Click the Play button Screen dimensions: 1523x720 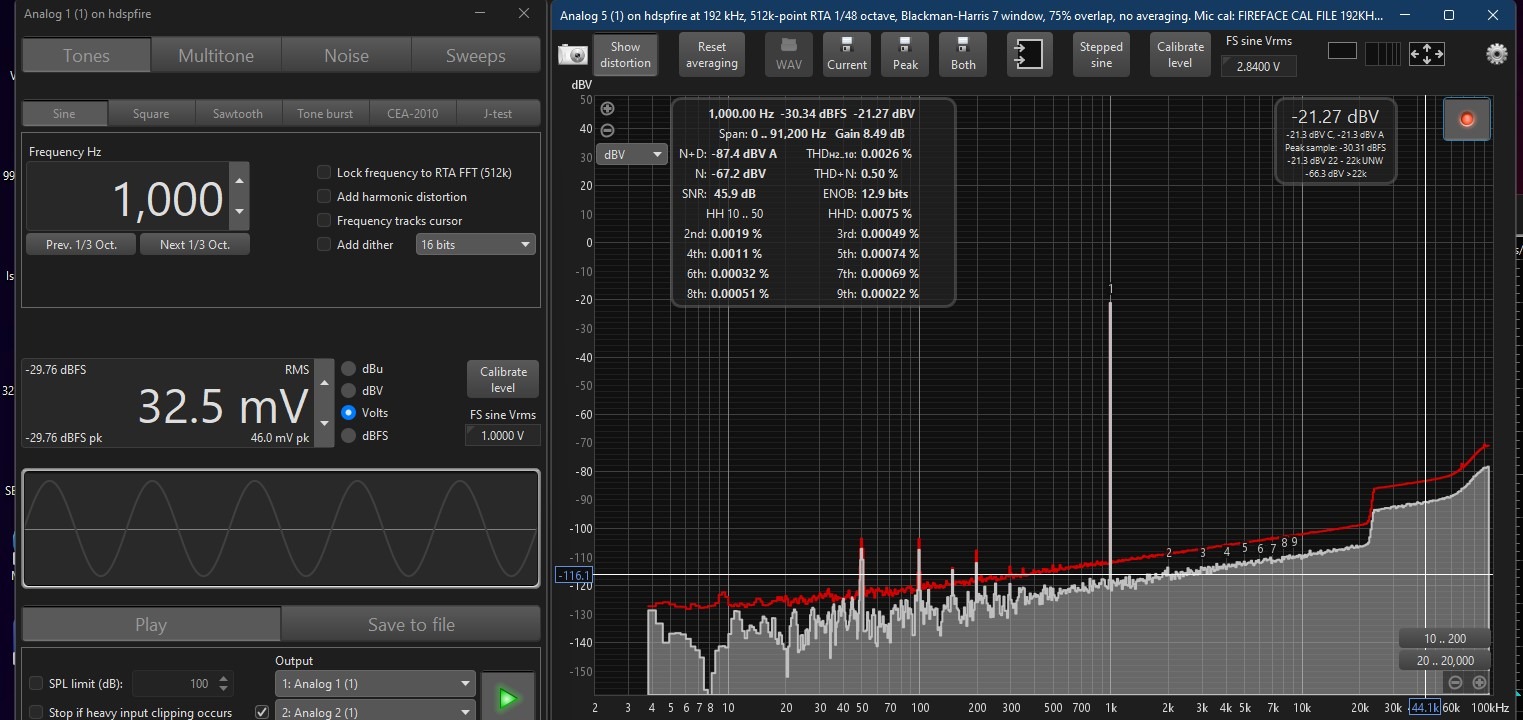coord(151,624)
